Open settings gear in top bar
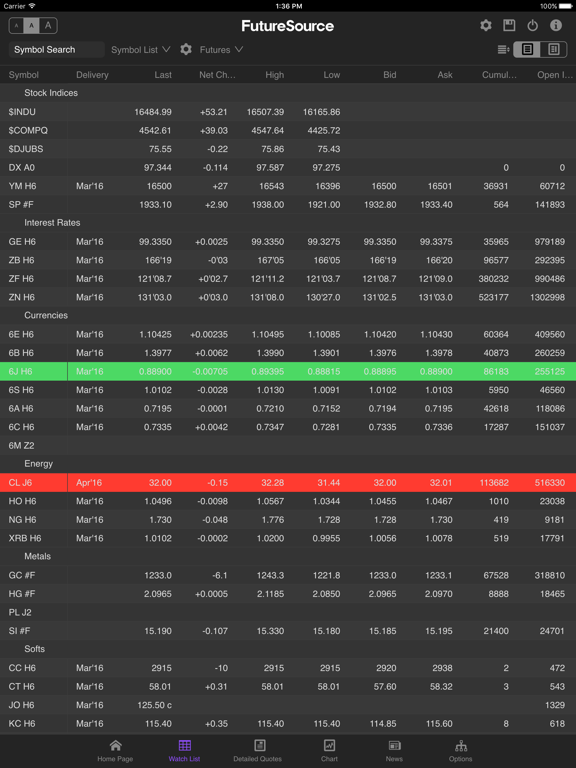The image size is (576, 768). coord(485,25)
